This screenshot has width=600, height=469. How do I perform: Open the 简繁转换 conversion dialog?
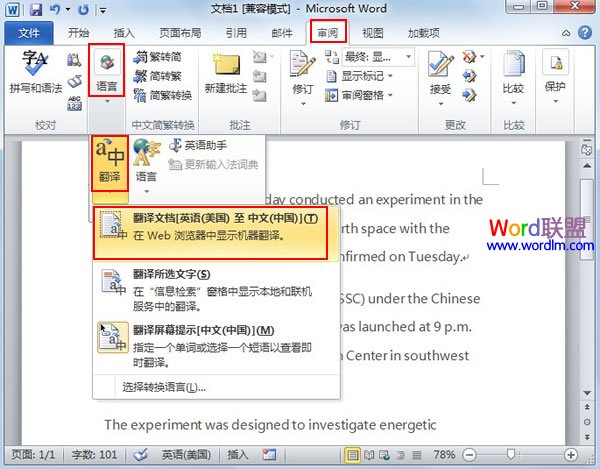[x=163, y=95]
